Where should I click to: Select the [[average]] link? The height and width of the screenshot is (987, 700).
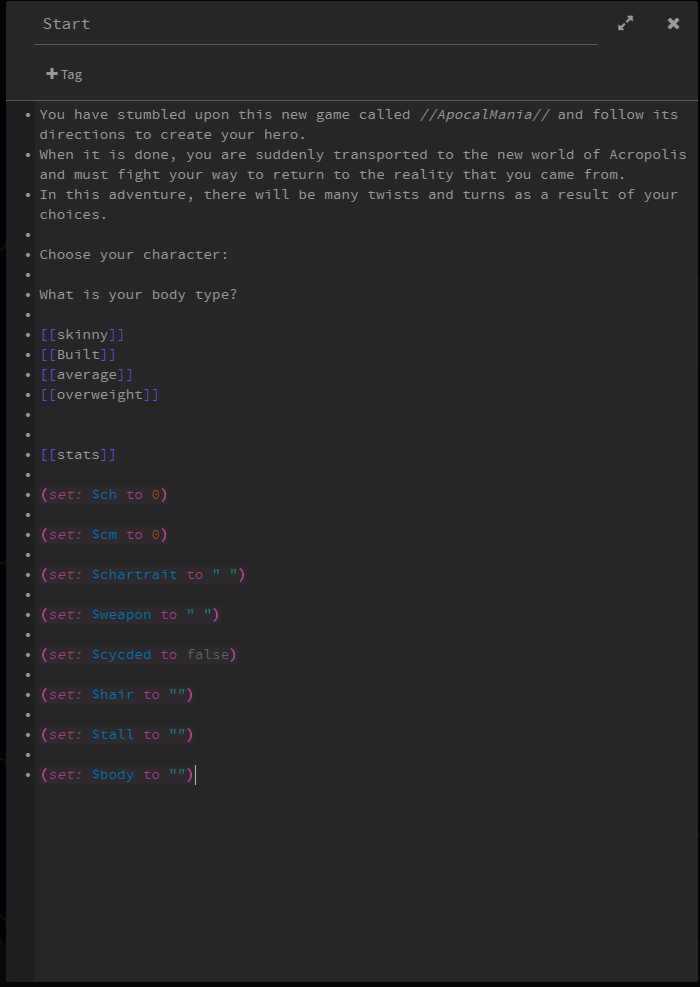pos(83,374)
